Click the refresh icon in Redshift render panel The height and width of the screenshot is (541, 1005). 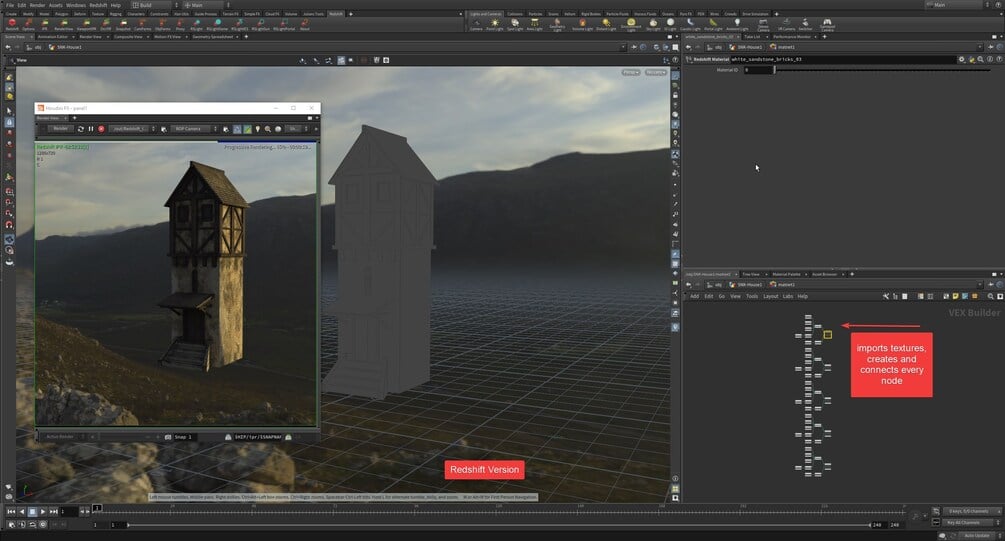pyautogui.click(x=81, y=129)
